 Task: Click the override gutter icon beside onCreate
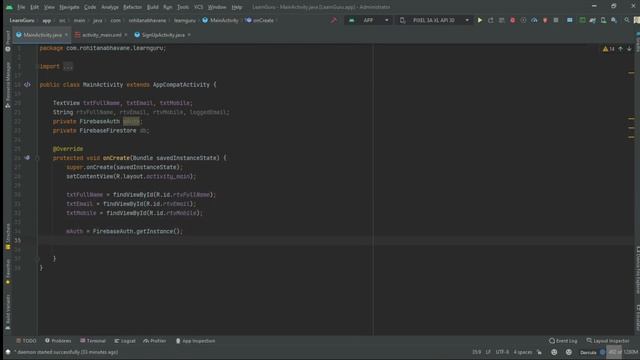(x=27, y=158)
